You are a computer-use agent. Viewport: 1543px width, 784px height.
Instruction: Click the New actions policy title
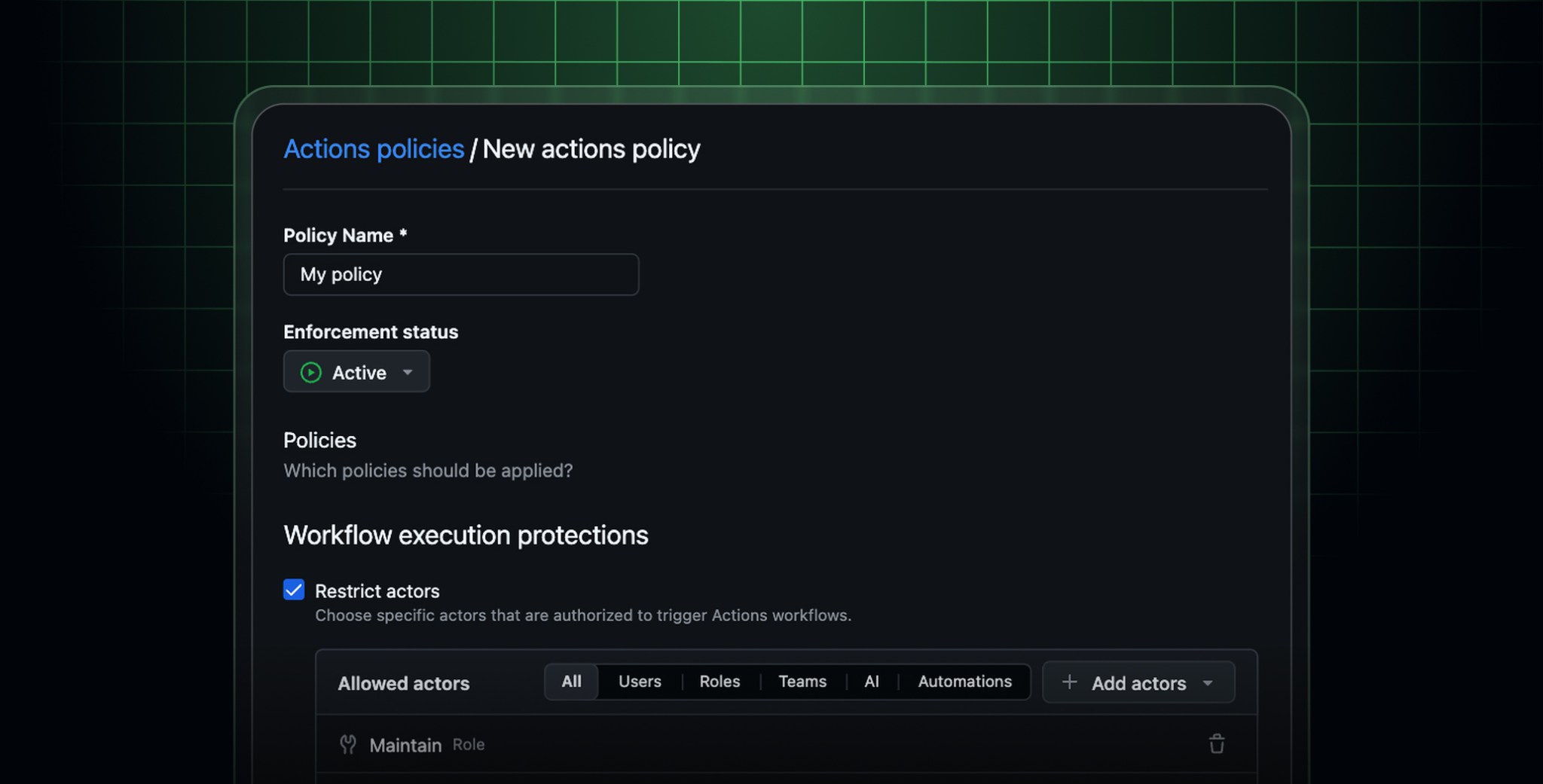click(x=591, y=149)
